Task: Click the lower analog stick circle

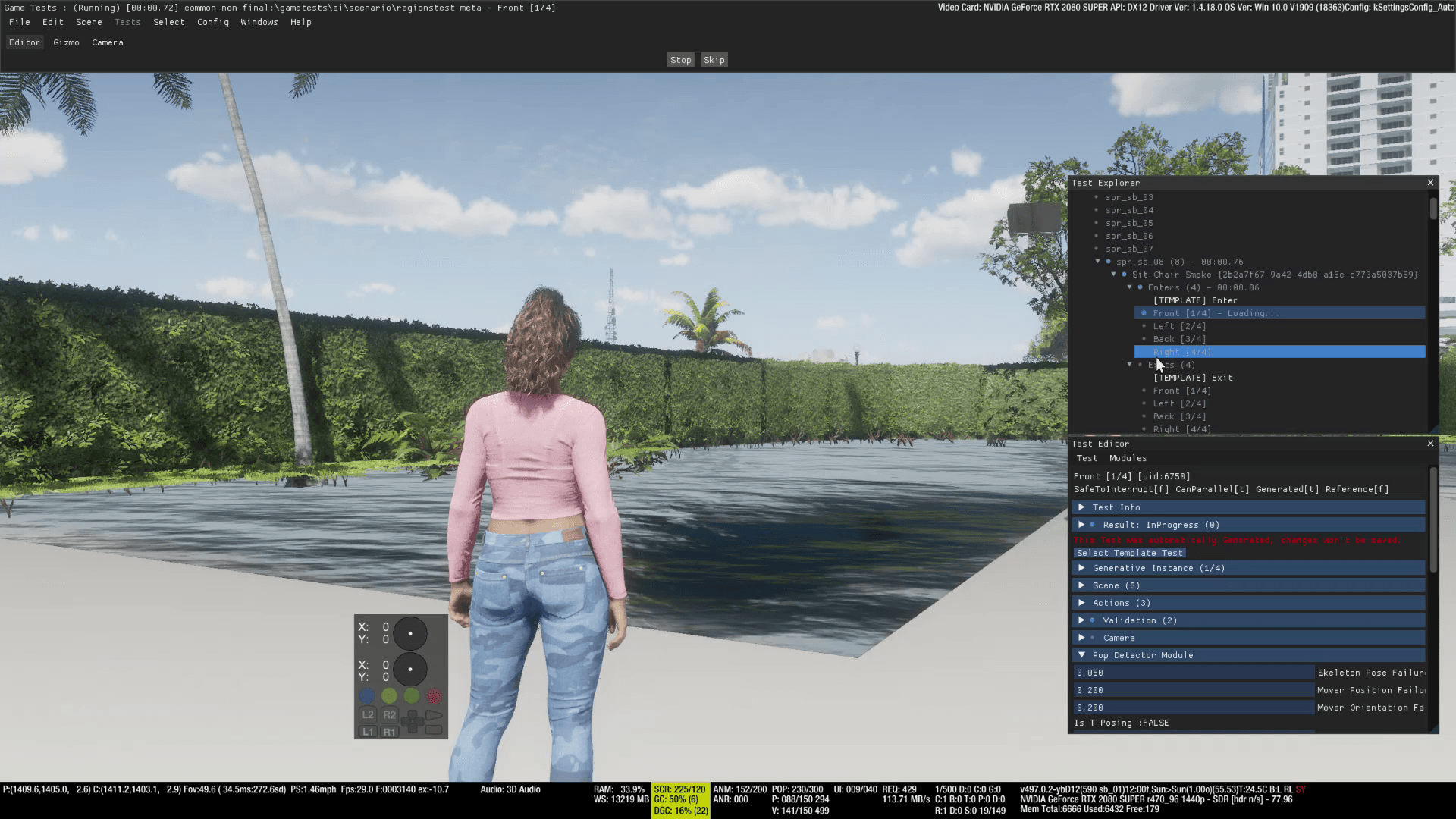Action: click(410, 670)
